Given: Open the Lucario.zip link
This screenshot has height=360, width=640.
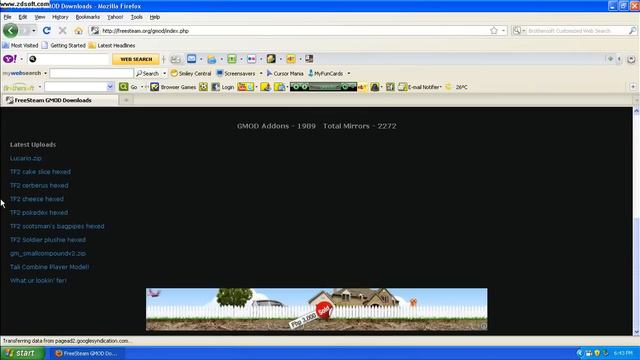Looking at the screenshot, I should [x=26, y=158].
